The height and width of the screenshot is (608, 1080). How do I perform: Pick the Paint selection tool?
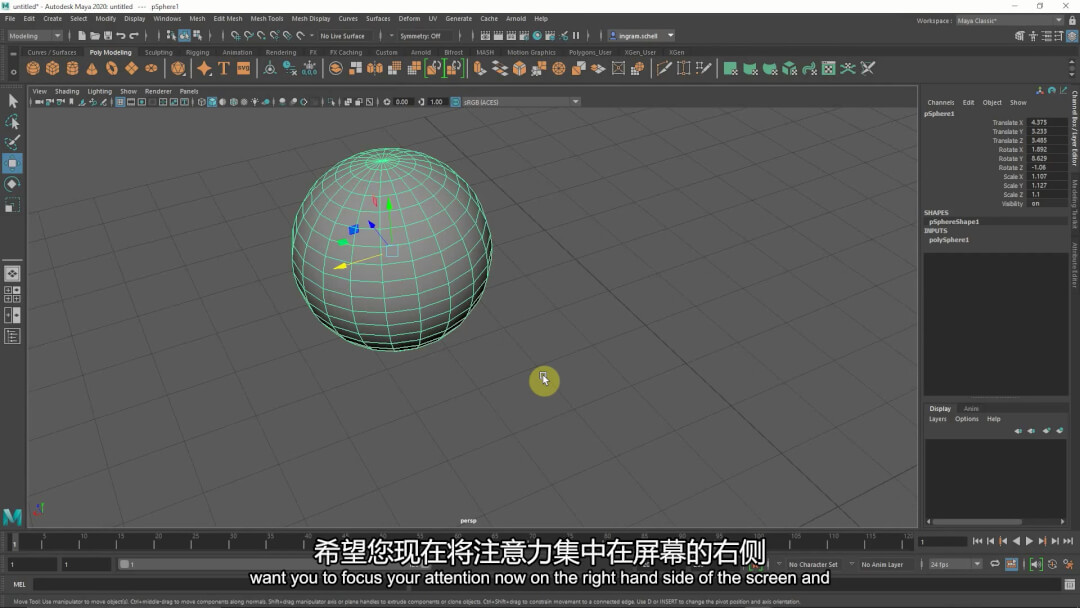pos(12,143)
